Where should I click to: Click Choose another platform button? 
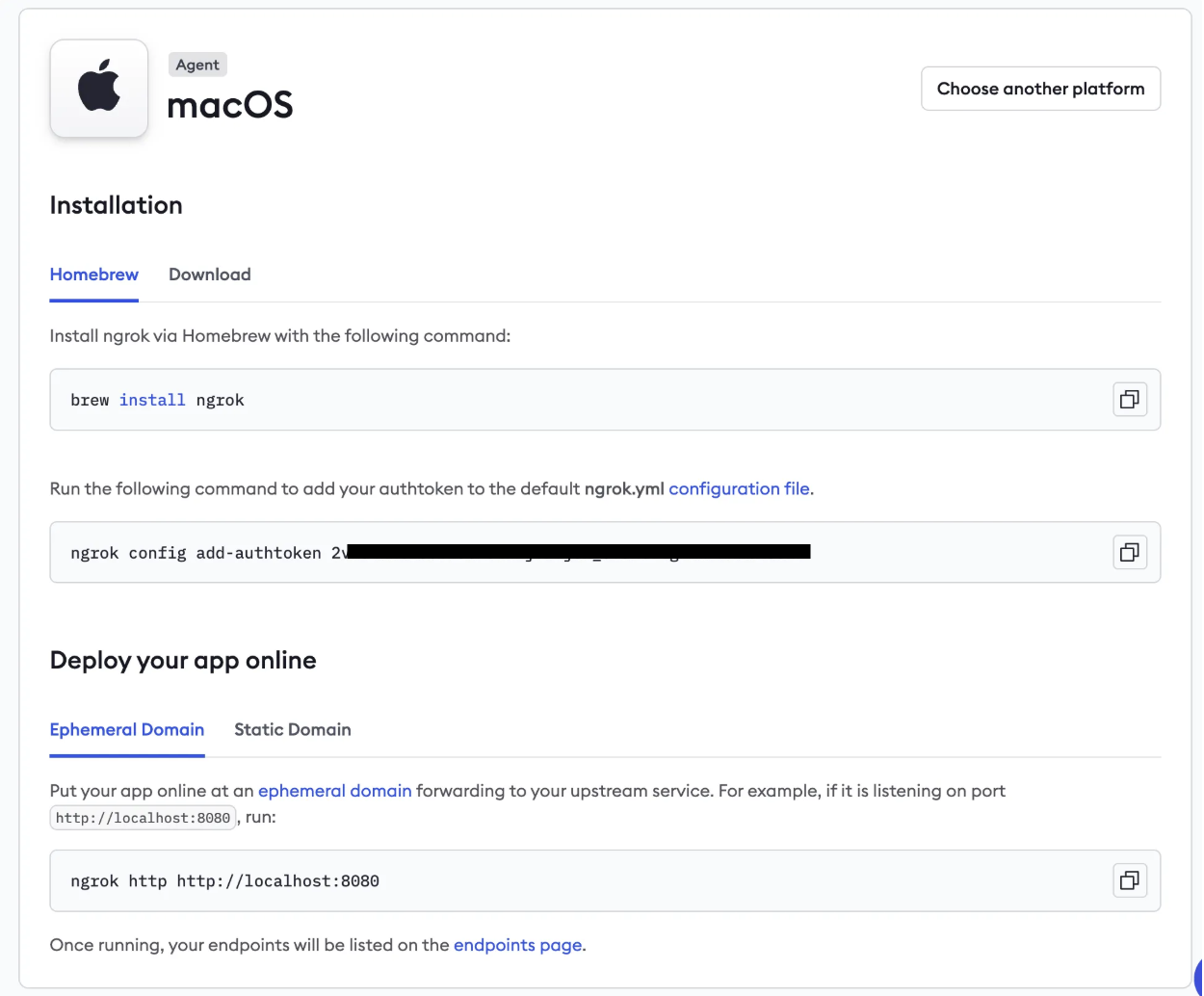pyautogui.click(x=1041, y=89)
